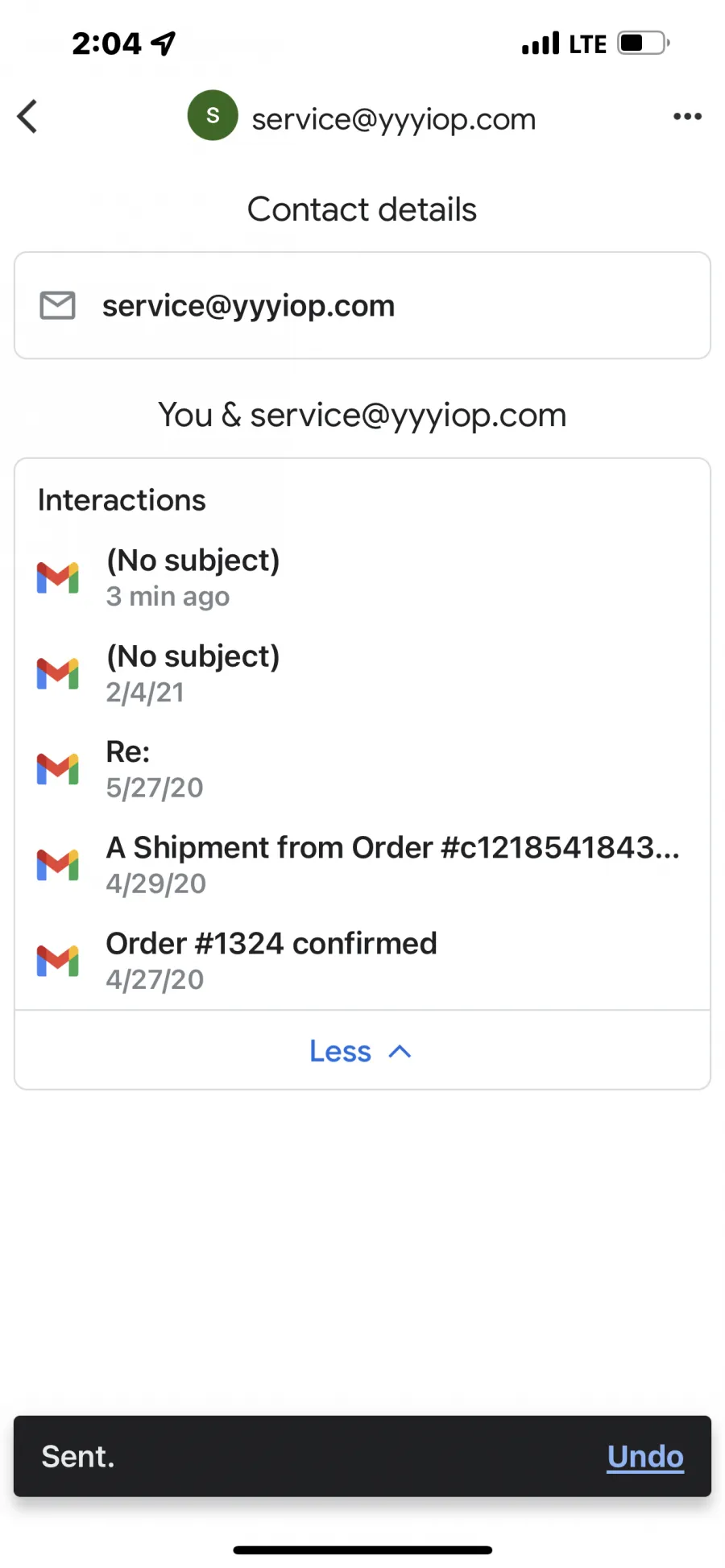The width and height of the screenshot is (725, 1568).
Task: Open the (No subject) email dated 2/4/21
Action: click(362, 674)
